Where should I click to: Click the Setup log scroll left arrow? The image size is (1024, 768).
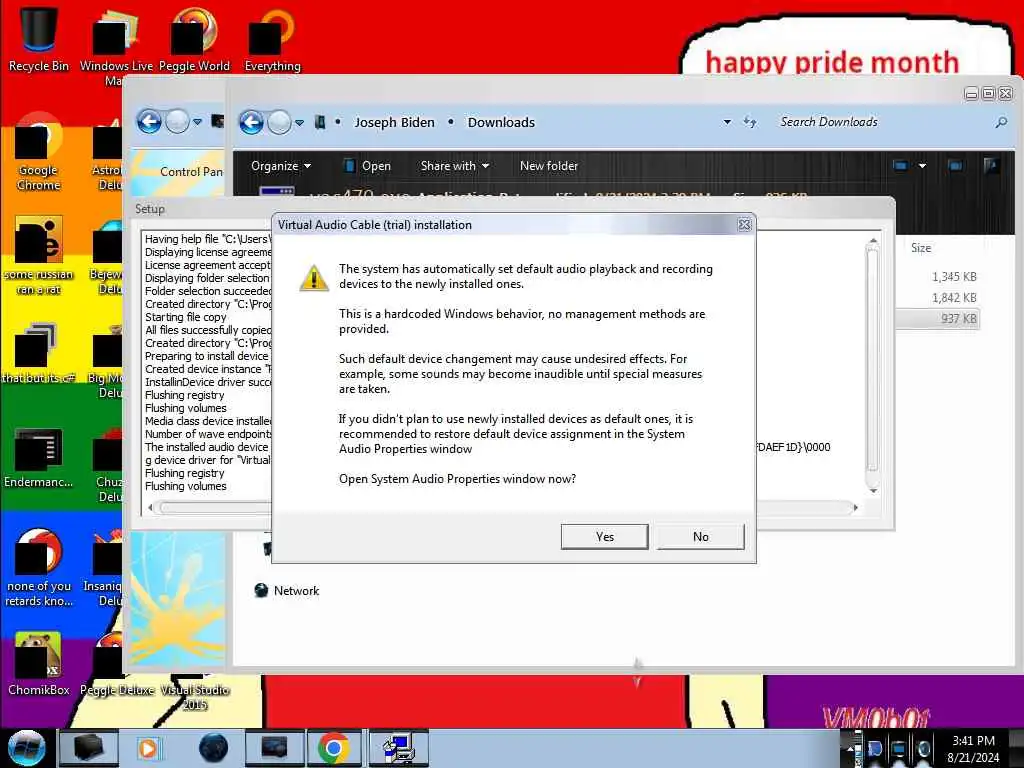(151, 507)
